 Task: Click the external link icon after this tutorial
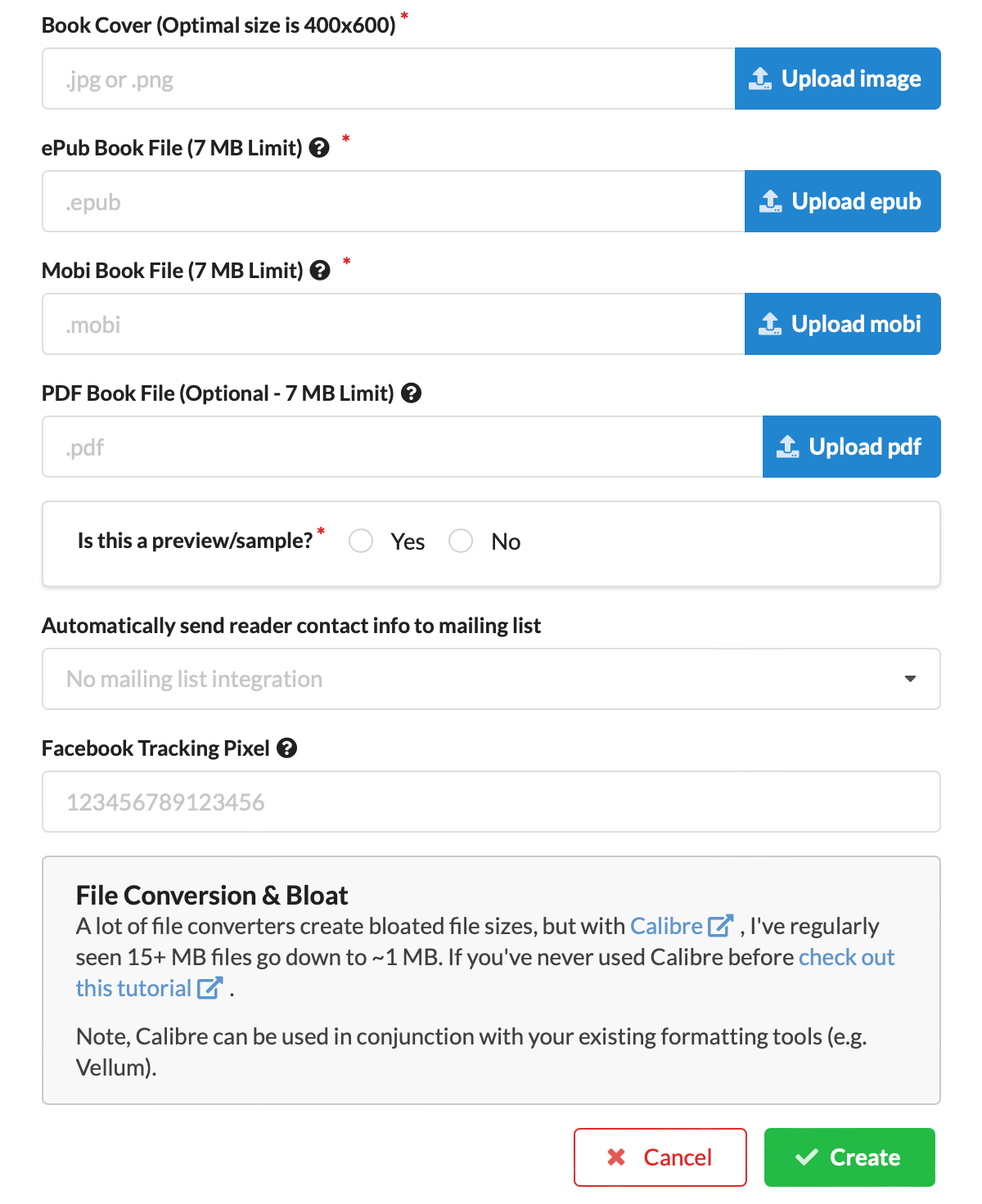(x=210, y=987)
